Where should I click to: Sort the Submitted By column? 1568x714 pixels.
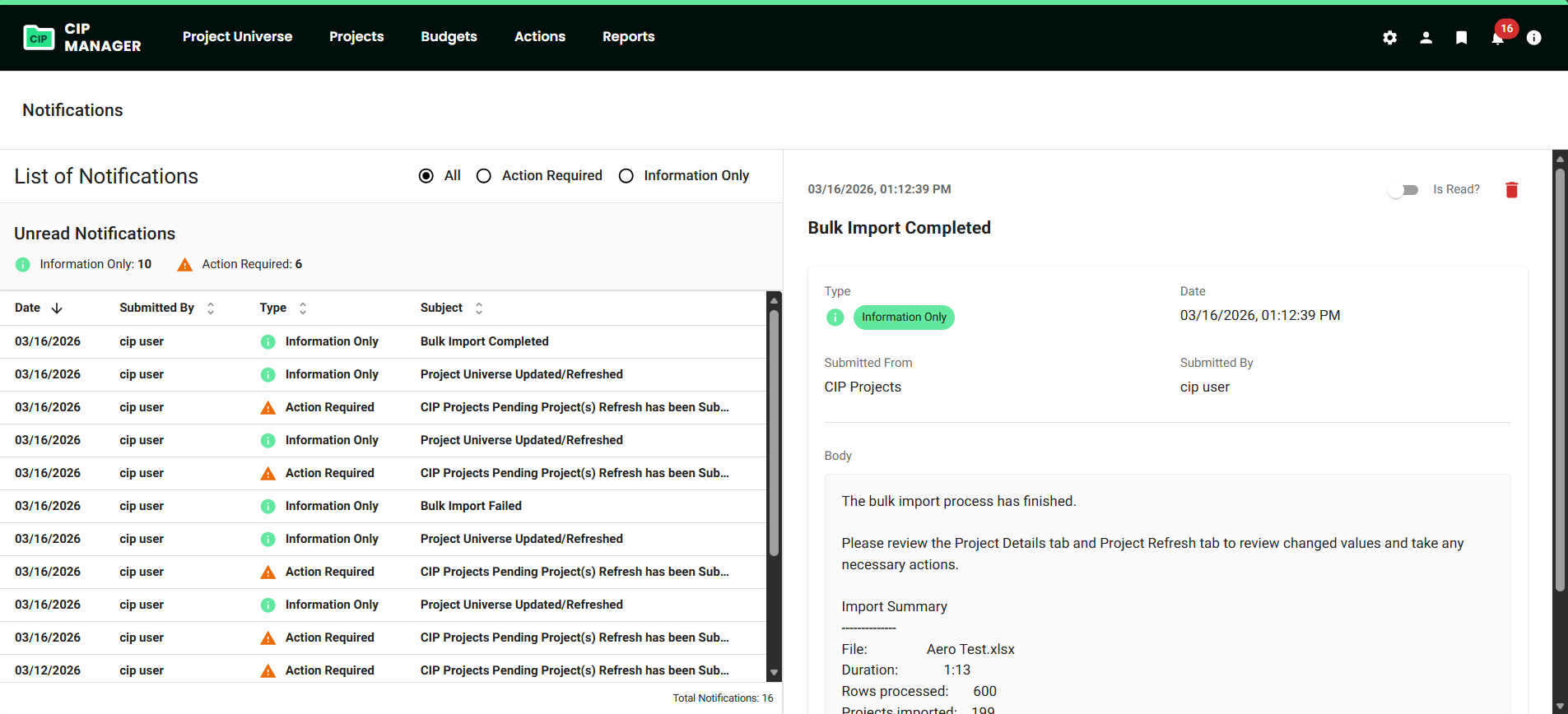(x=211, y=308)
